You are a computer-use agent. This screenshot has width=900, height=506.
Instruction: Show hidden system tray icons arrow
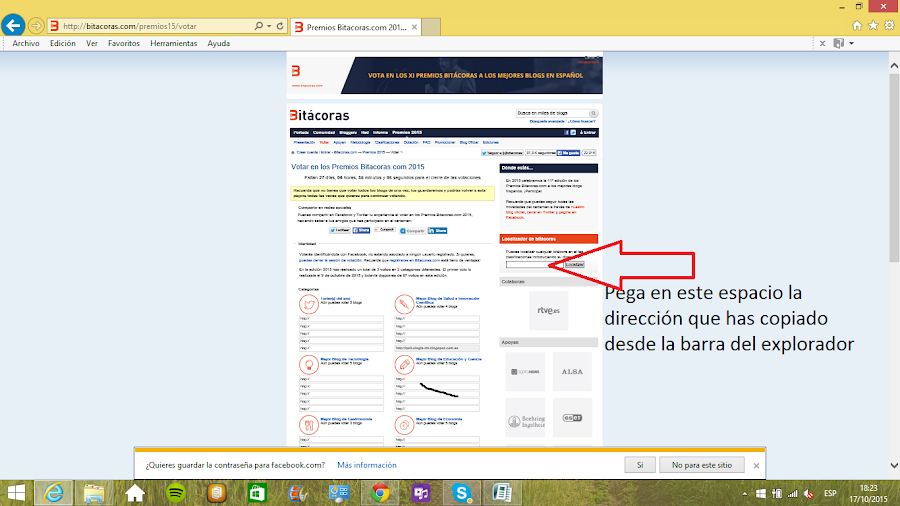(744, 493)
